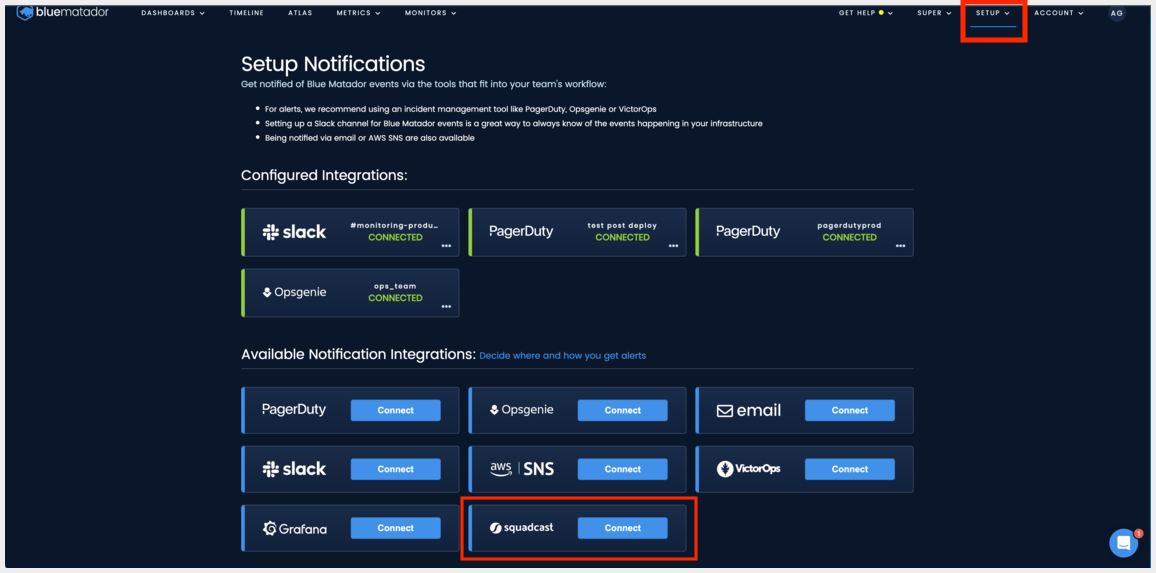Image resolution: width=1156 pixels, height=573 pixels.
Task: Expand the Account dropdown menu
Action: (x=1059, y=13)
